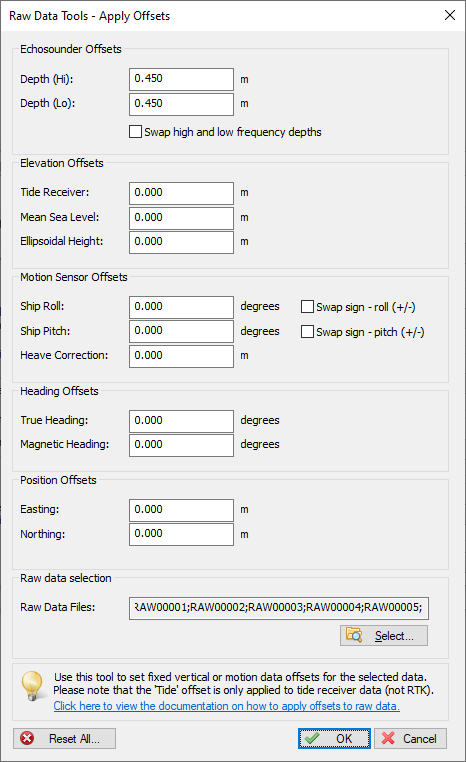
Task: Click the Ellipsoidal Height input field
Action: pyautogui.click(x=181, y=242)
